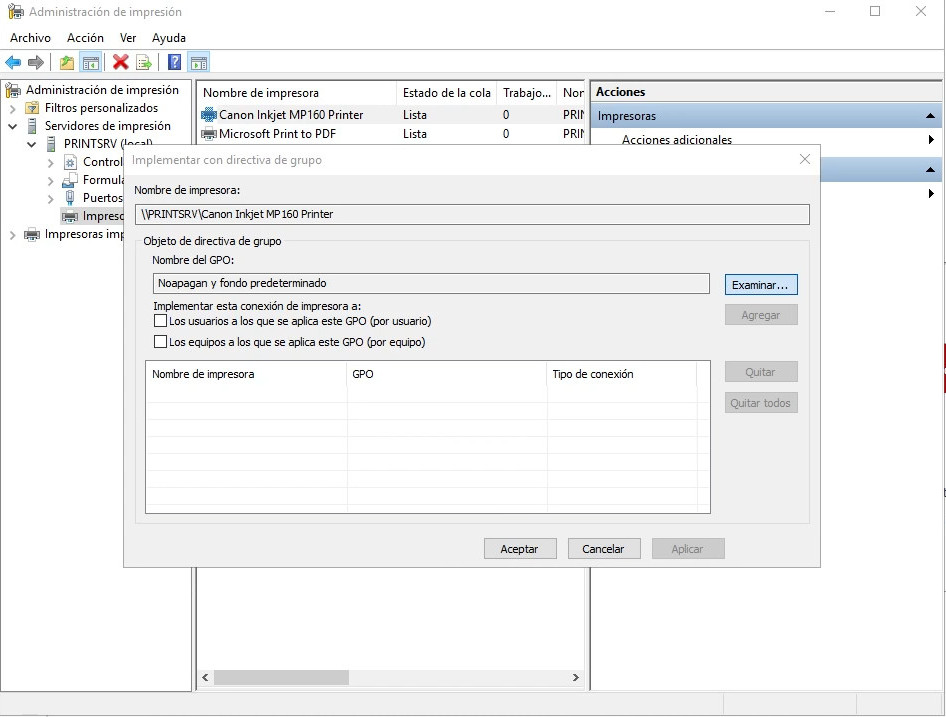Select the Canon Inkjet MP160 printer icon

[x=209, y=115]
